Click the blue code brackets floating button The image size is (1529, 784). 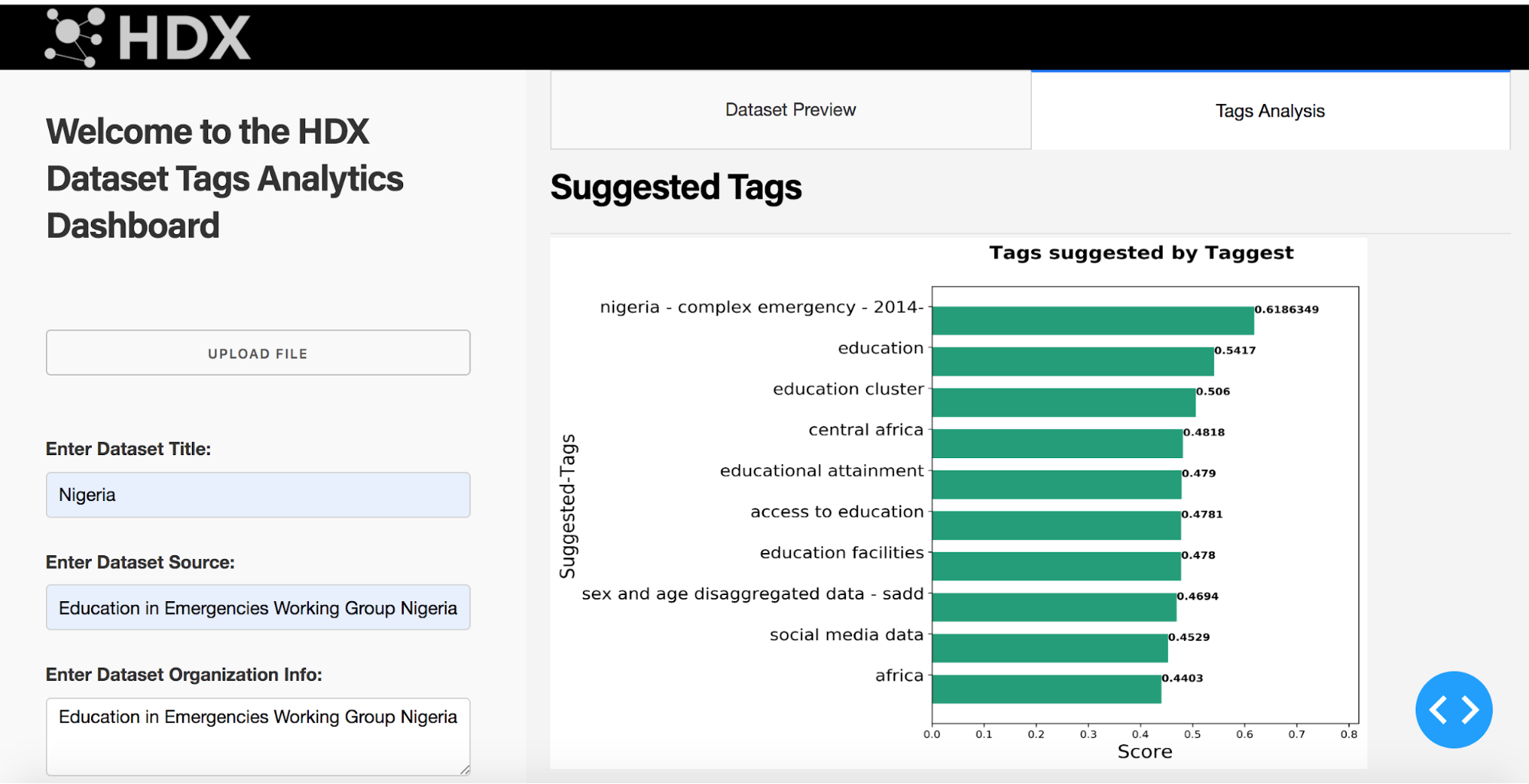1453,709
